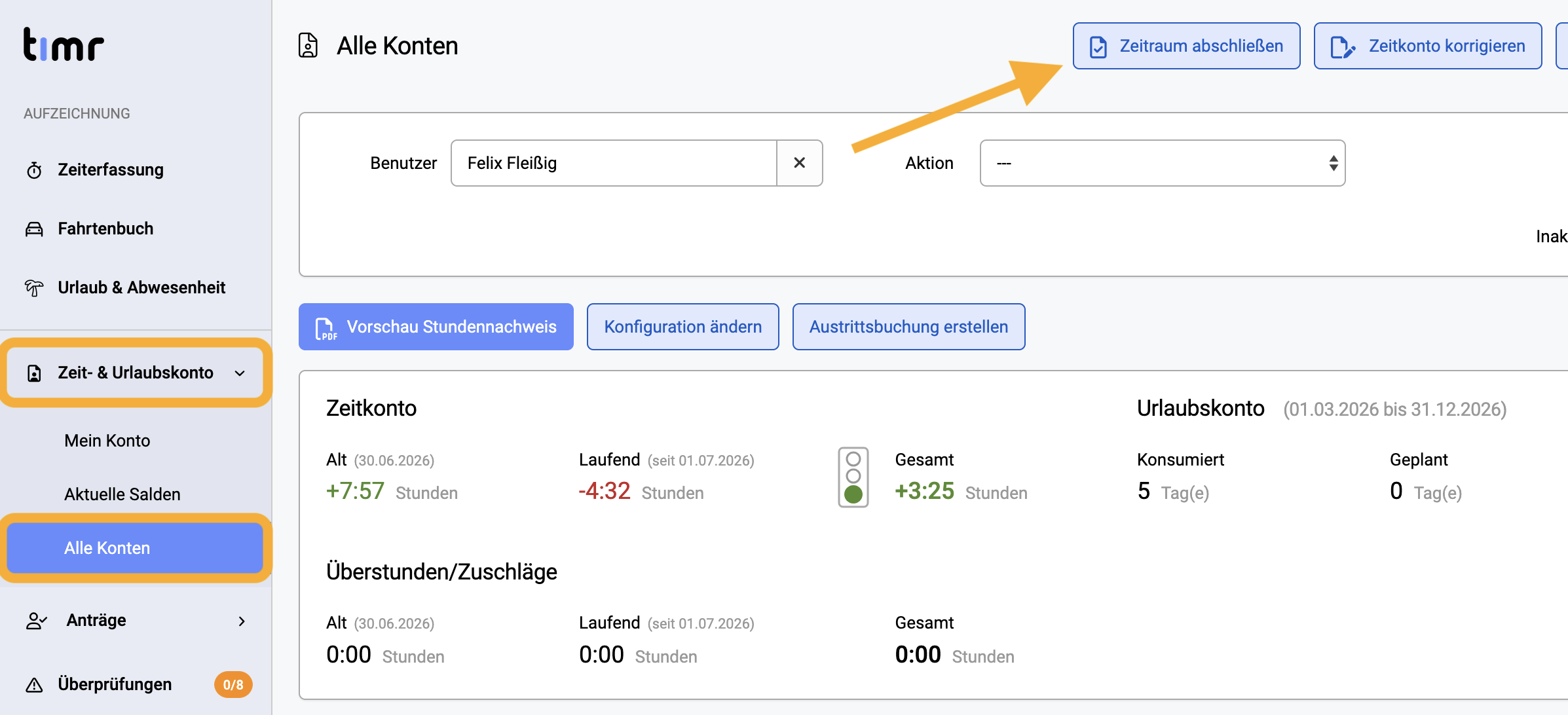Open Überprüfungen in the sidebar
Screen dimensions: 1568x715
115,684
